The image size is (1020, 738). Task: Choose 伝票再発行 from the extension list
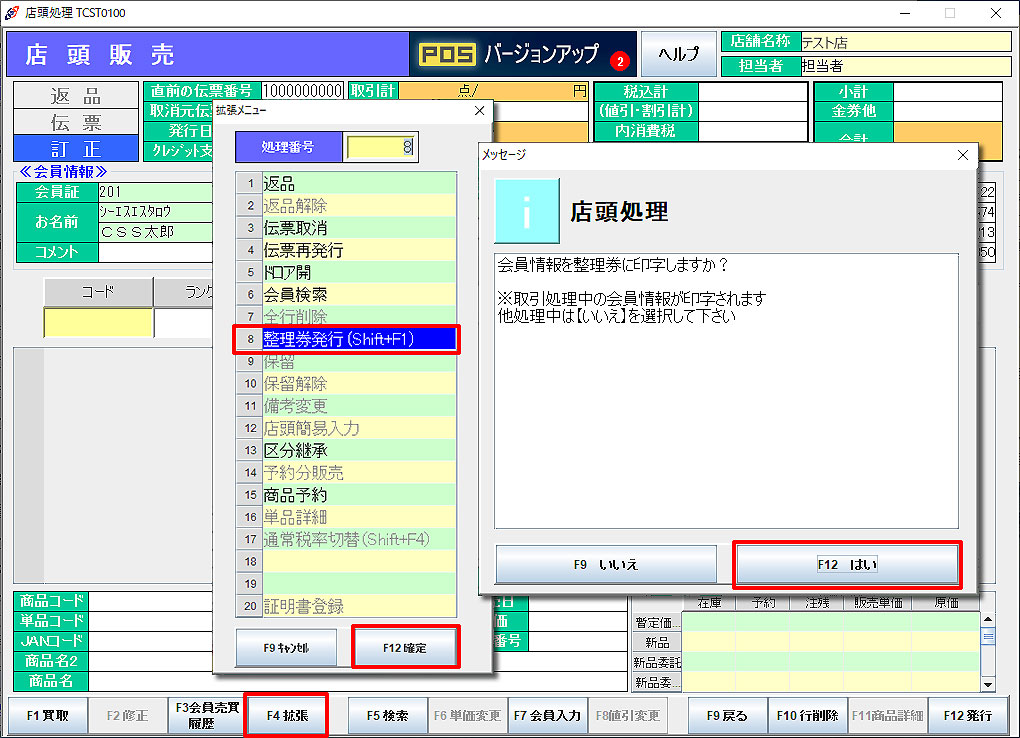(345, 250)
